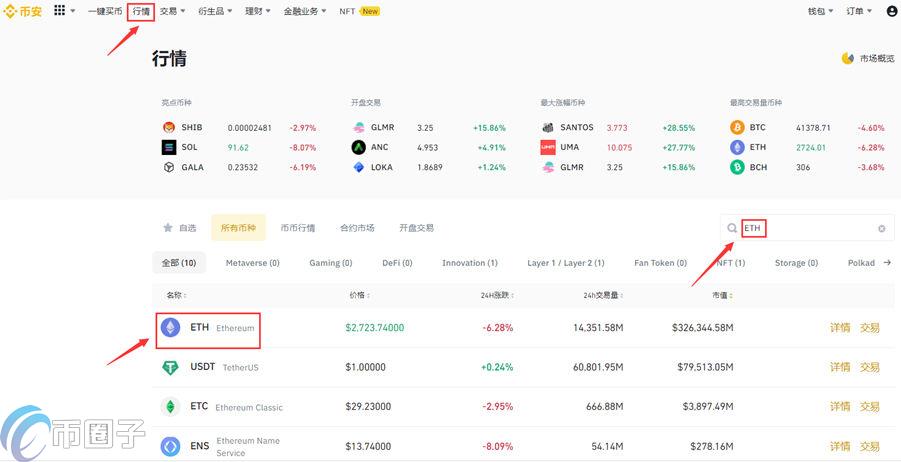Click the UMA coin icon
Viewport: 901px width, 462px height.
coord(548,147)
